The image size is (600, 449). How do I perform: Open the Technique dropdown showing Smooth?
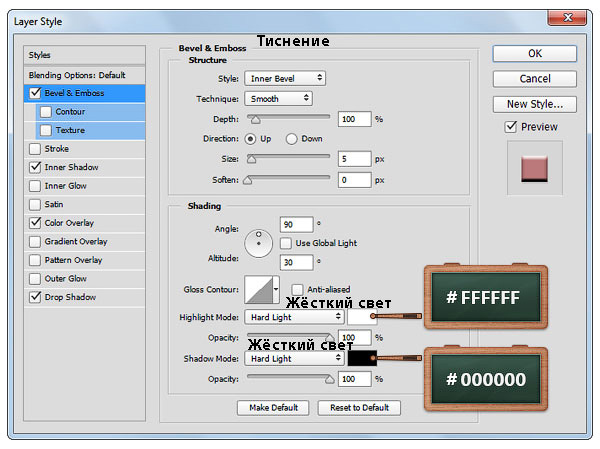point(279,99)
